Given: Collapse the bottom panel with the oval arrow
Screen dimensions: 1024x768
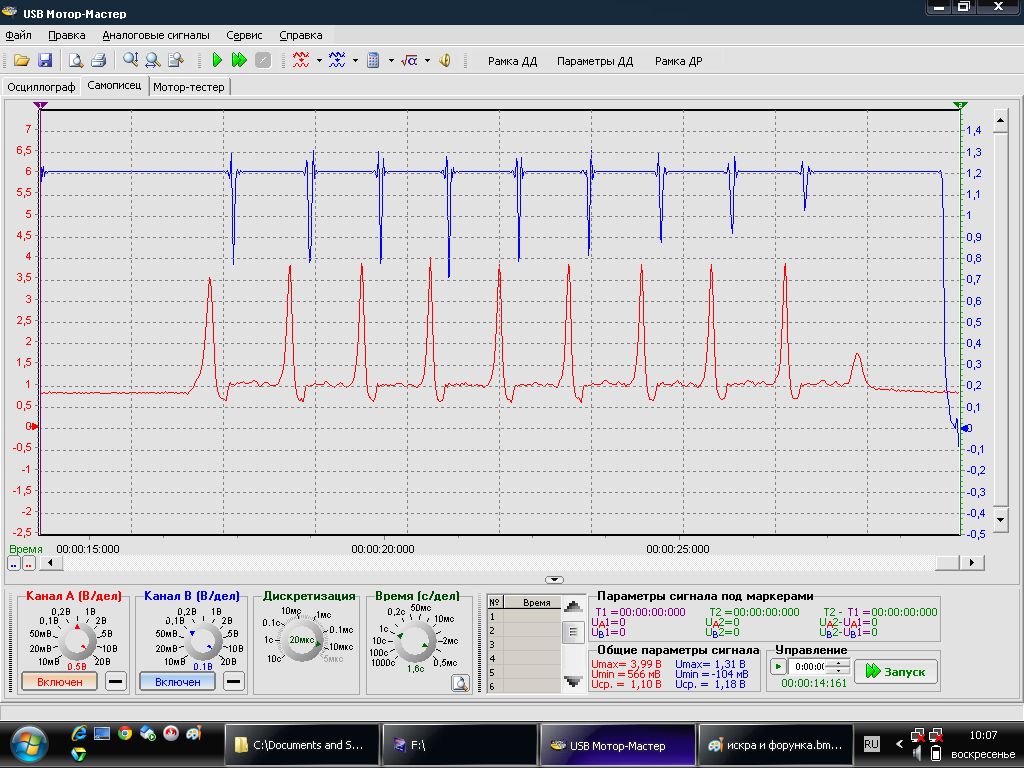Looking at the screenshot, I should 554,579.
